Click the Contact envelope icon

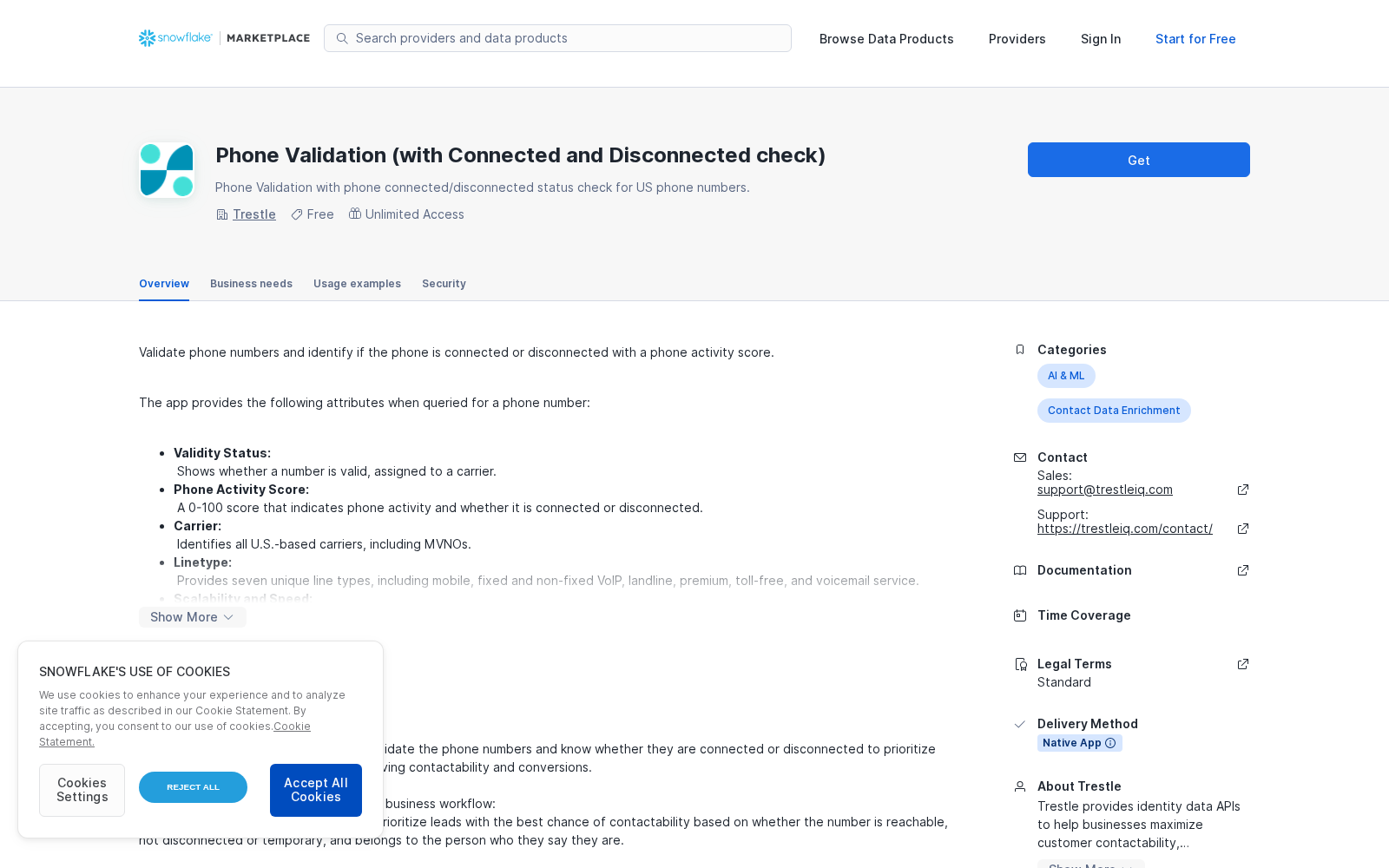[1020, 457]
